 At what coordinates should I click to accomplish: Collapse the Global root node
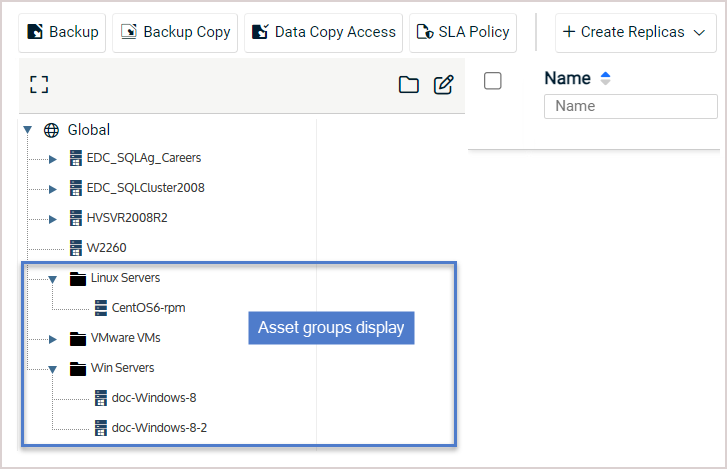[28, 130]
